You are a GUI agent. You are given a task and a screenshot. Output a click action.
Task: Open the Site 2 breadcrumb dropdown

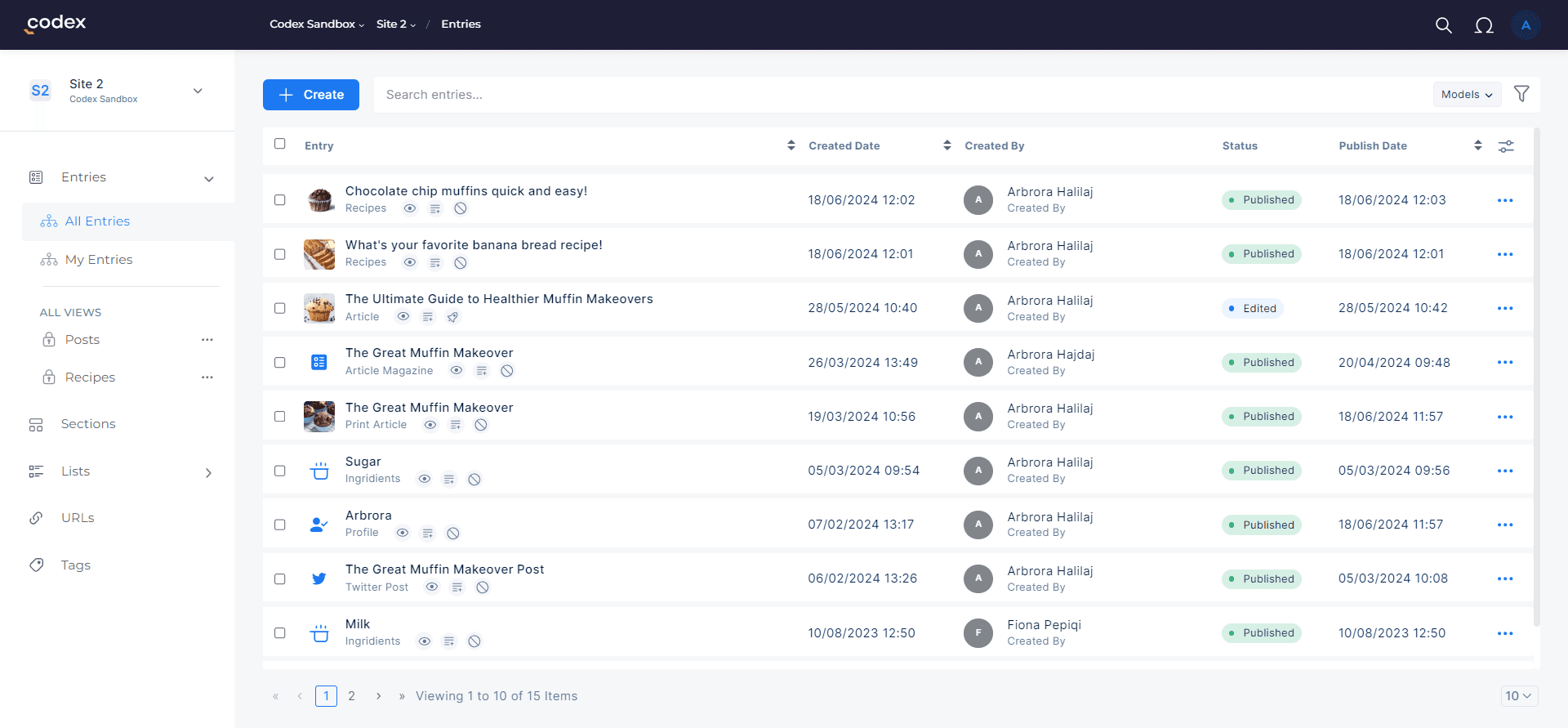click(396, 25)
